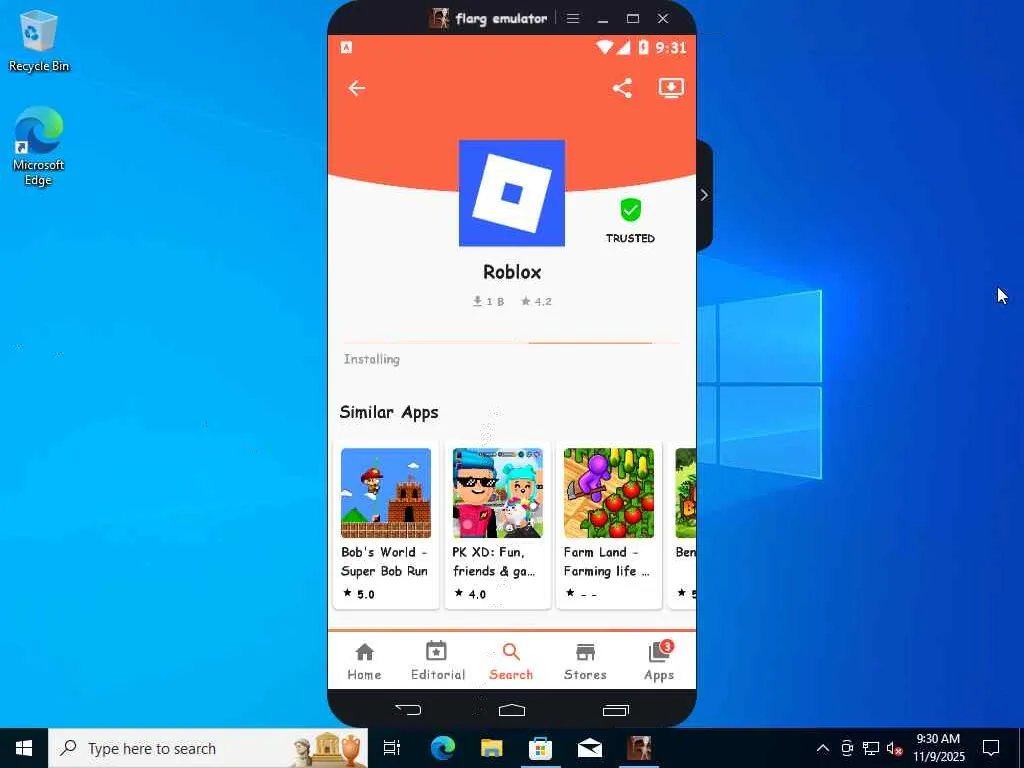
Task: Click the flarg emulator taskbar icon
Action: [x=639, y=748]
